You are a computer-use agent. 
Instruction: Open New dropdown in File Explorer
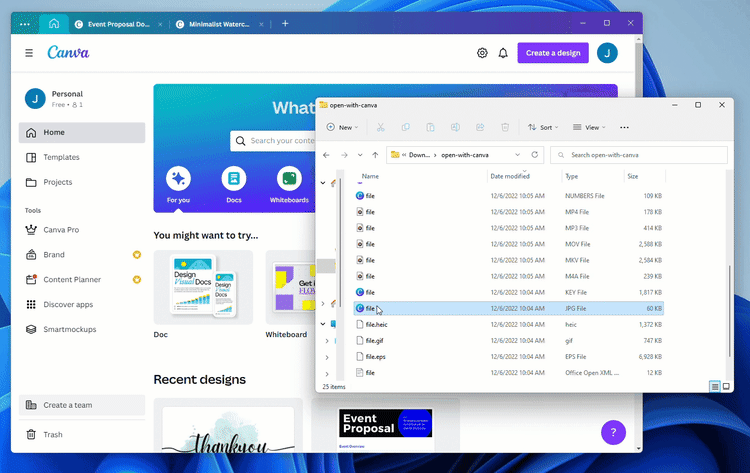click(x=342, y=127)
